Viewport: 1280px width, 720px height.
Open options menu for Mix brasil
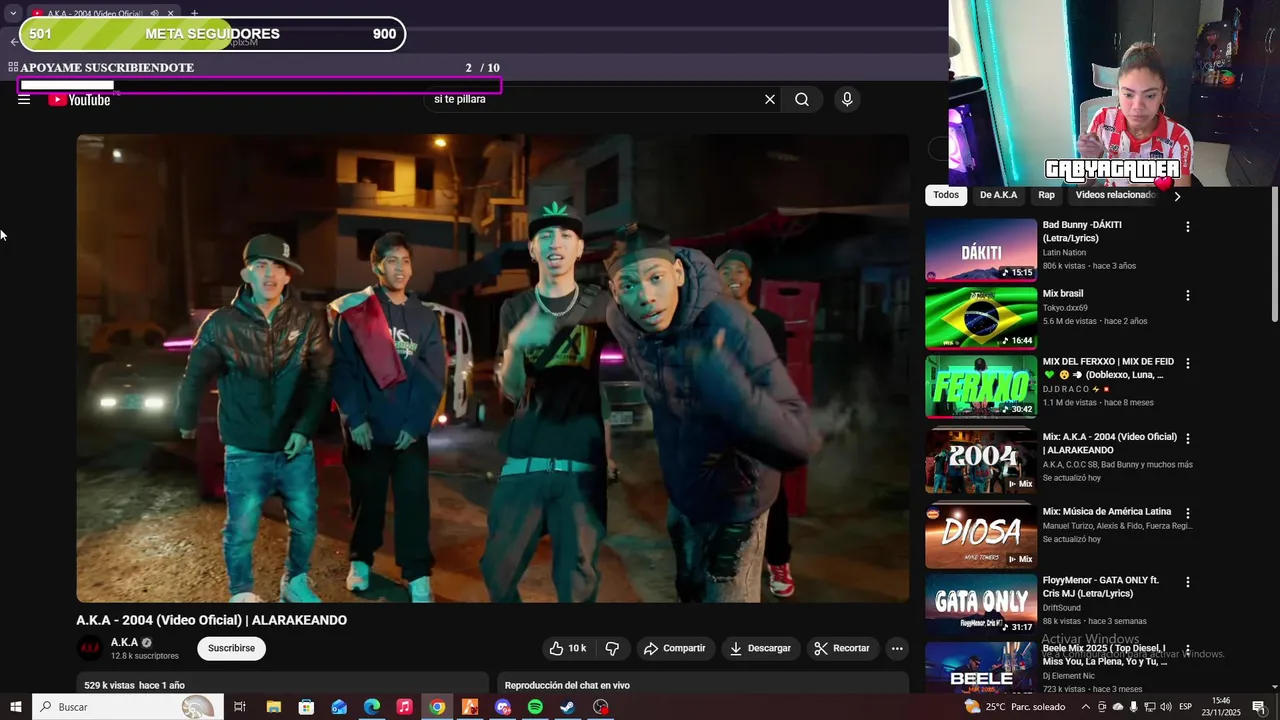coord(1188,296)
